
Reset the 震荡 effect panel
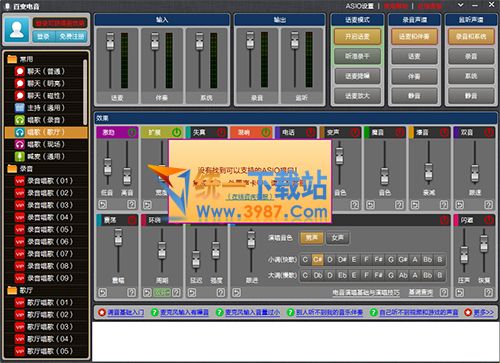point(102,293)
